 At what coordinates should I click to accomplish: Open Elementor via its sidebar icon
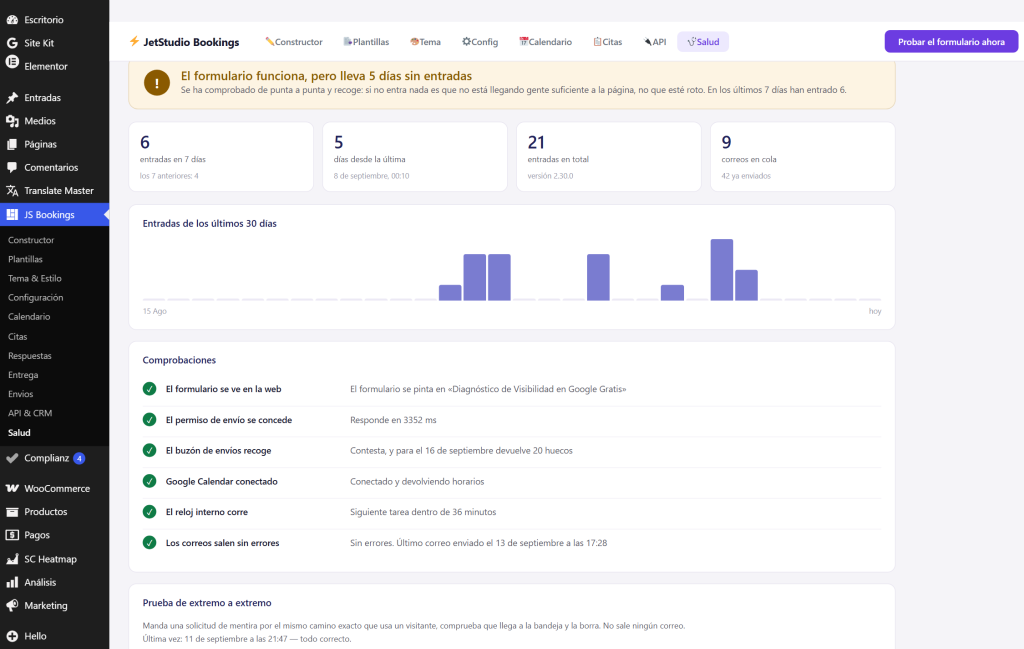12,62
